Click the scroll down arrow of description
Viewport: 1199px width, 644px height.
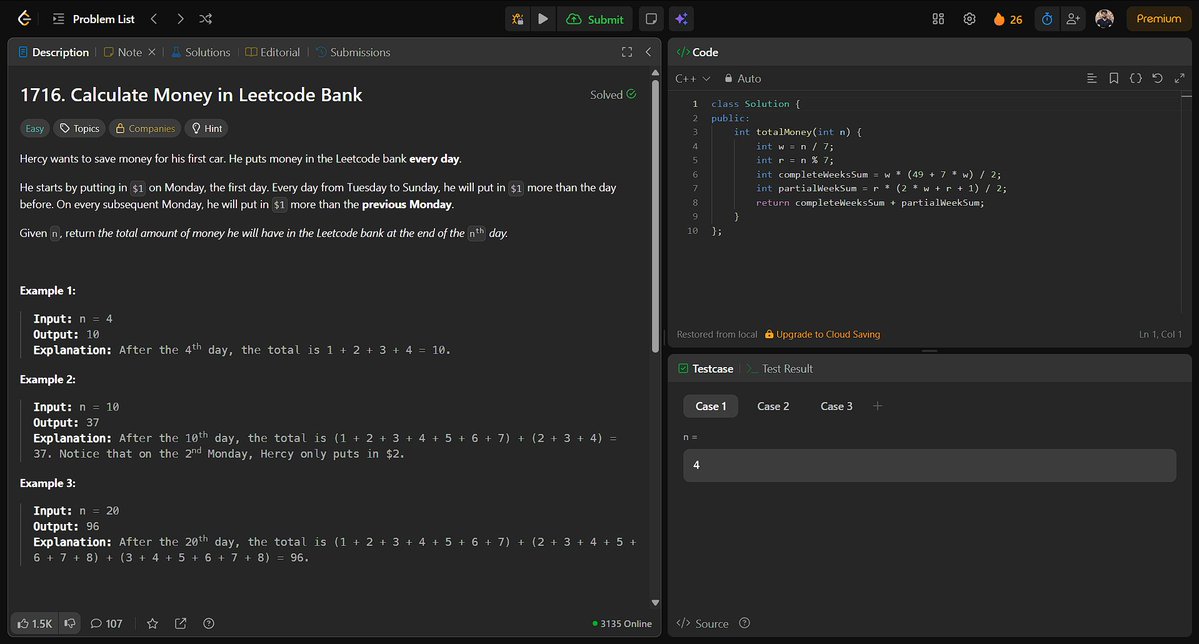[x=655, y=603]
